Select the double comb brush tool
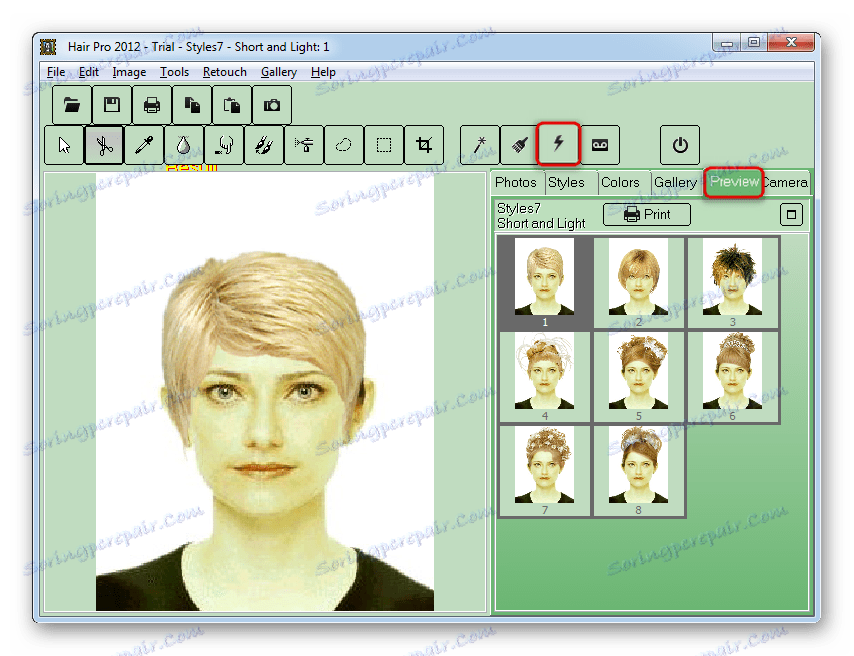The width and height of the screenshot is (854, 656). click(x=264, y=145)
